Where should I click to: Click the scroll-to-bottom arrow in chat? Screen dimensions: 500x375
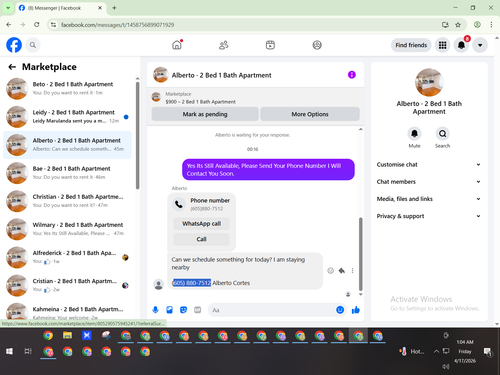tap(360, 294)
